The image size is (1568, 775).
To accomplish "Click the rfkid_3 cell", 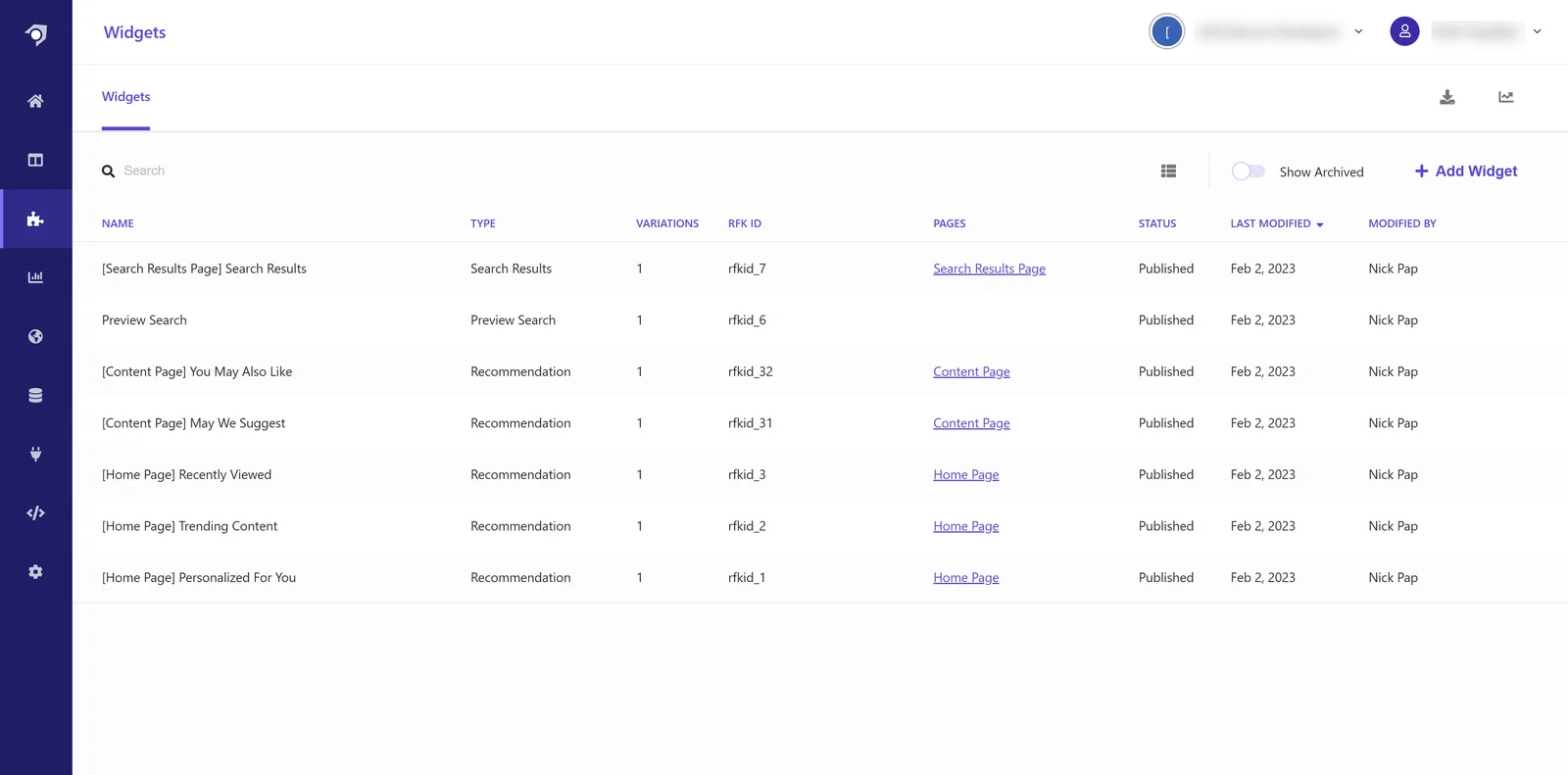I will pos(747,474).
